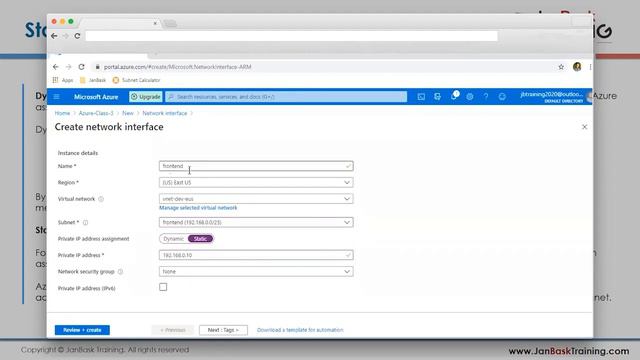This screenshot has height=360, width=640.
Task: Show Subnet info tooltip icon
Action: click(85, 223)
